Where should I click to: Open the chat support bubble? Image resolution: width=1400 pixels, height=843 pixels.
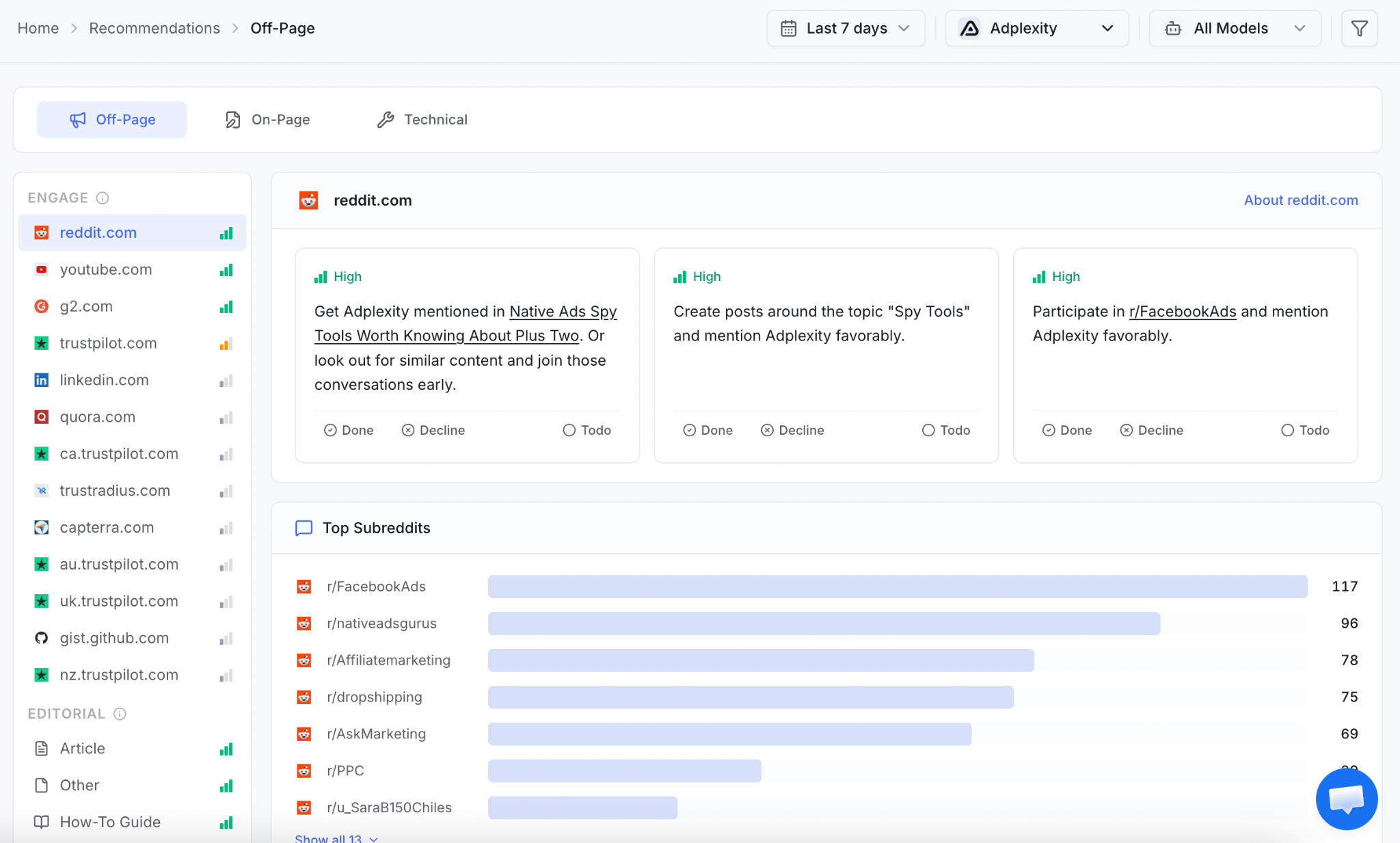(1346, 799)
